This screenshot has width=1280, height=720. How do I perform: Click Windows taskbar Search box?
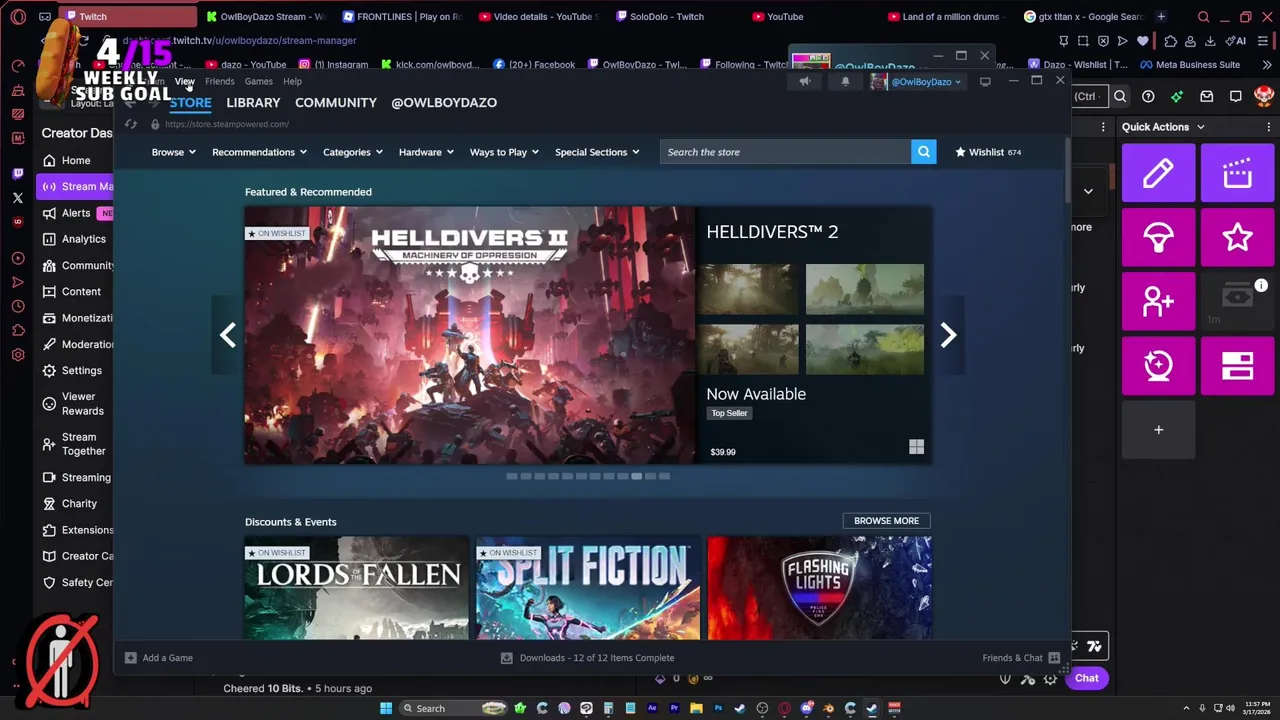pyautogui.click(x=452, y=708)
